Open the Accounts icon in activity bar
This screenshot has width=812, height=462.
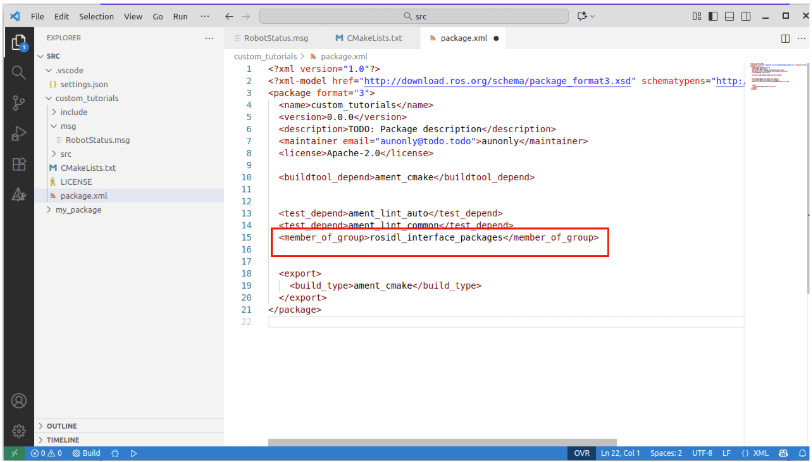[x=18, y=401]
